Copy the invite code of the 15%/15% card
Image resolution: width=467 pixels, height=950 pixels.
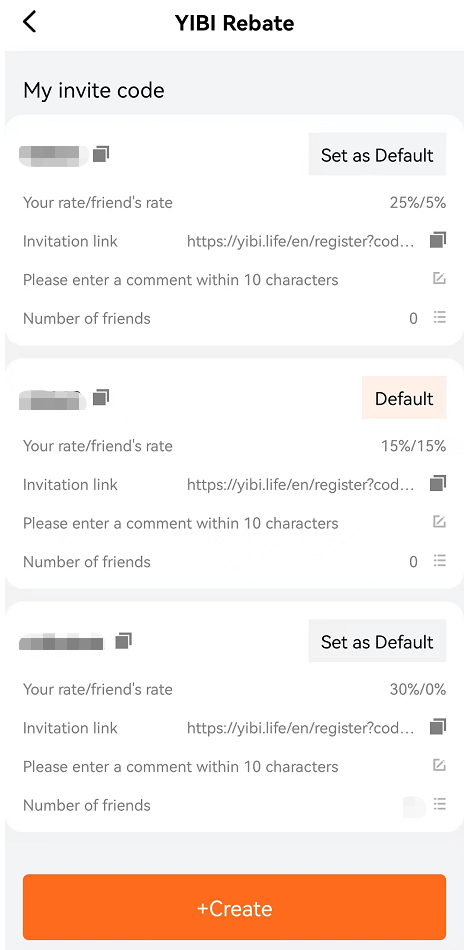pyautogui.click(x=101, y=397)
